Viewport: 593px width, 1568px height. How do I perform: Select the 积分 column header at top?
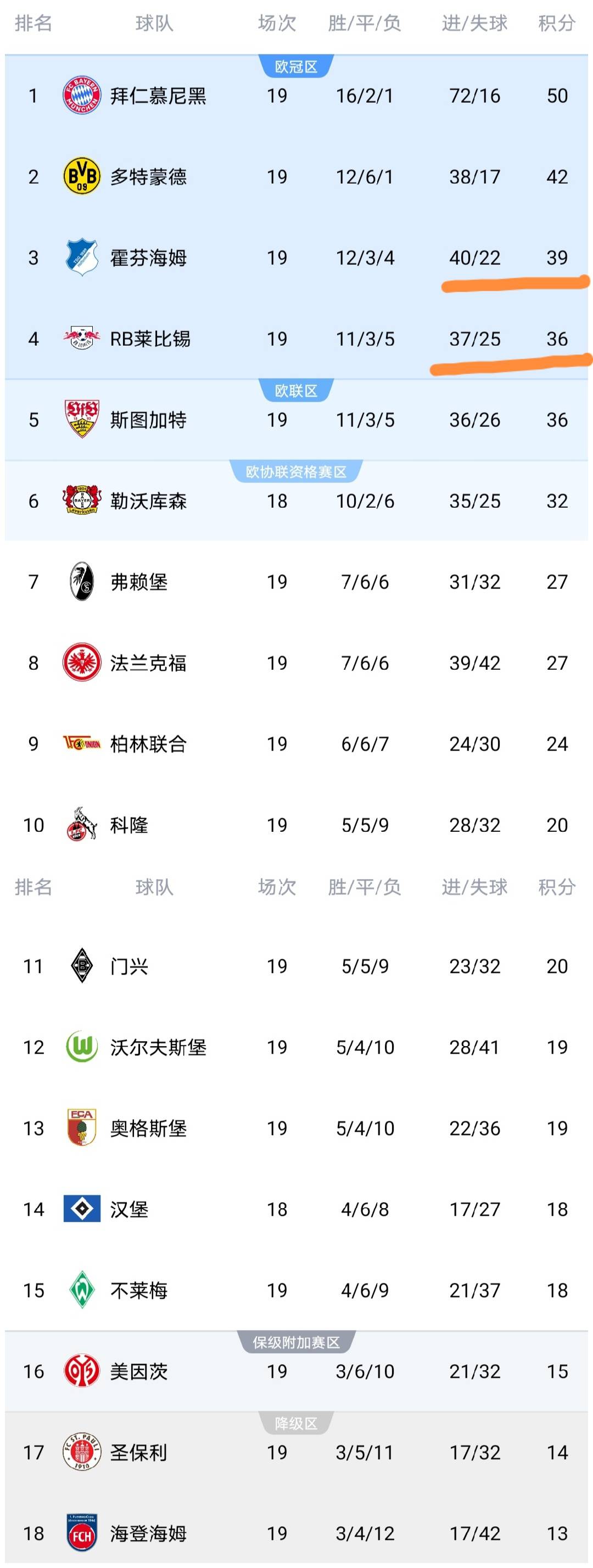click(557, 24)
